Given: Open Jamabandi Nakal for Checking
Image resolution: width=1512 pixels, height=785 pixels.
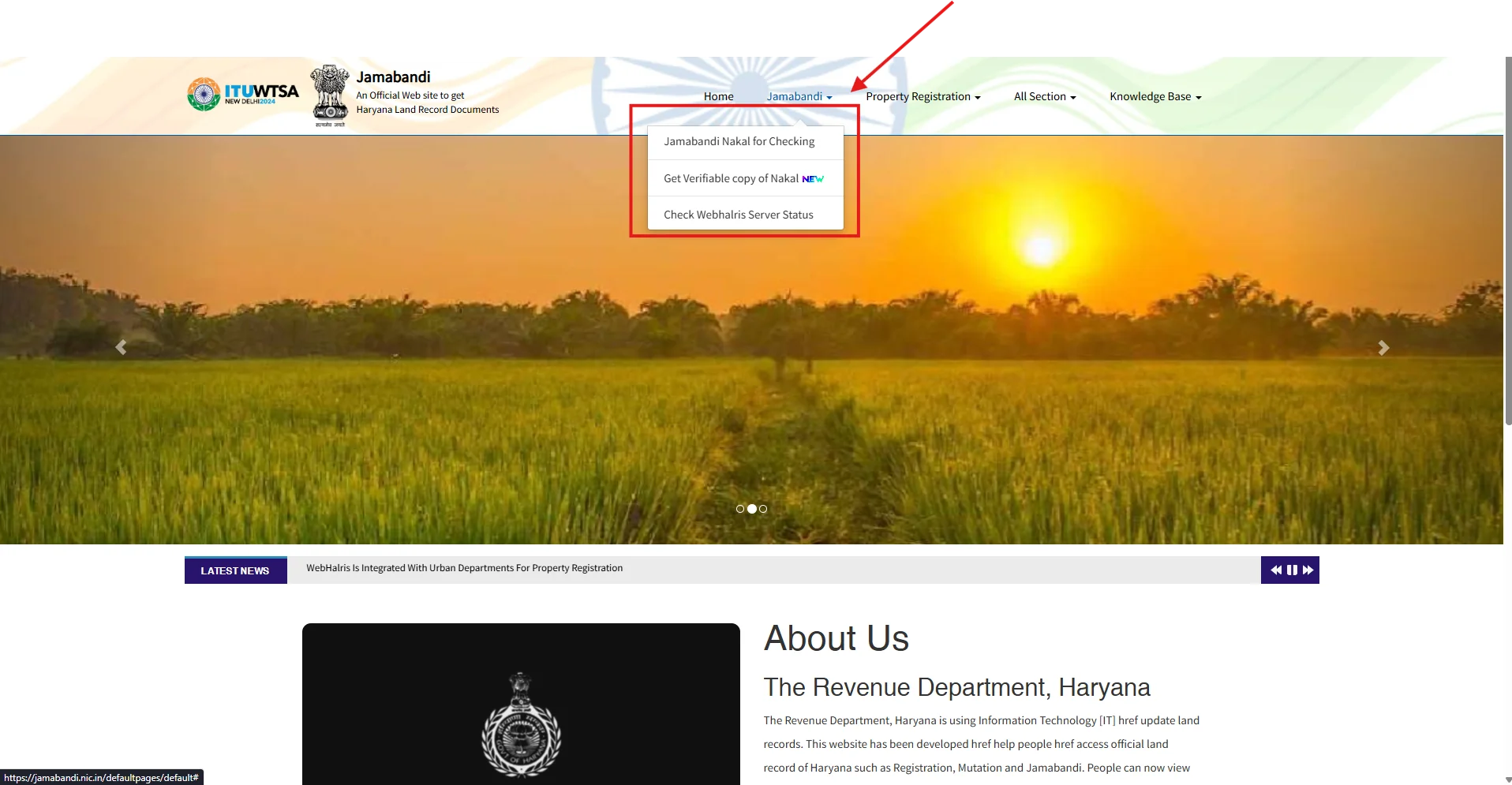Looking at the screenshot, I should point(739,141).
